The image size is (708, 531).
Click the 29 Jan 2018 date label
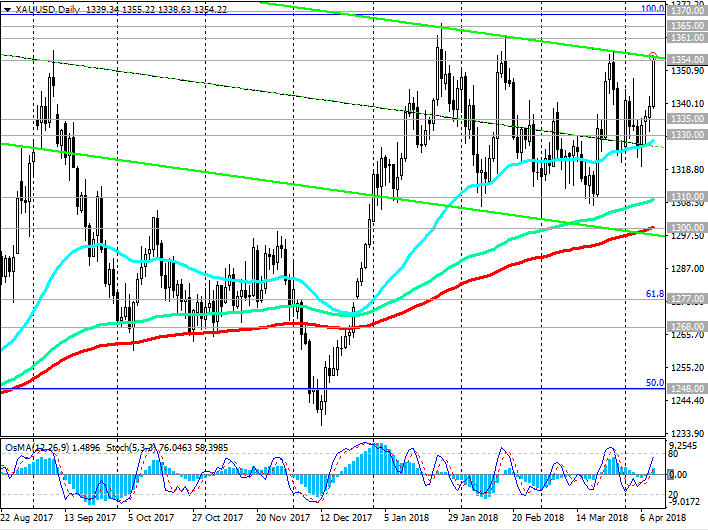point(474,517)
